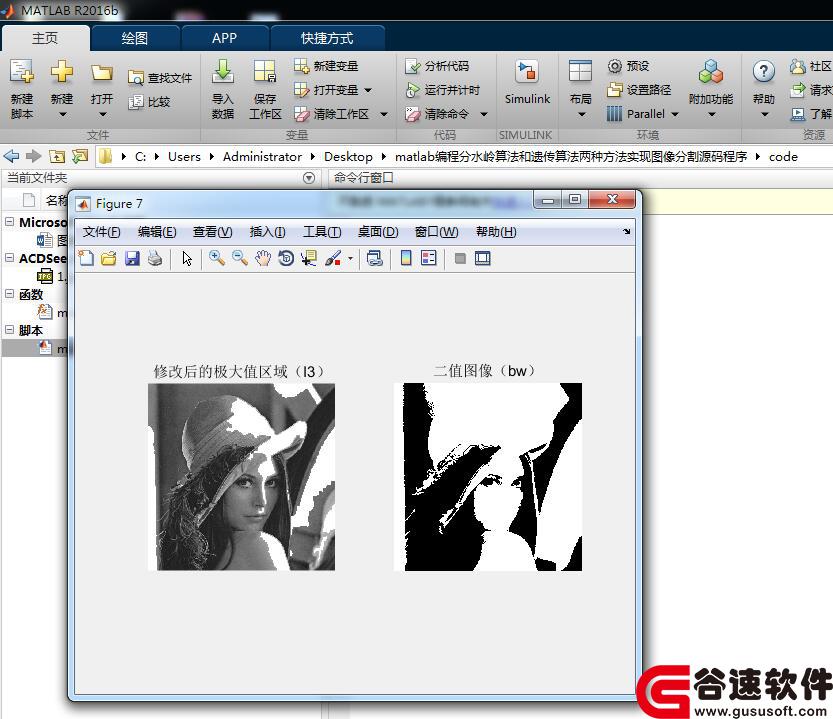Click Set Path (设置路径) icon
Image resolution: width=833 pixels, height=719 pixels.
tap(615, 90)
